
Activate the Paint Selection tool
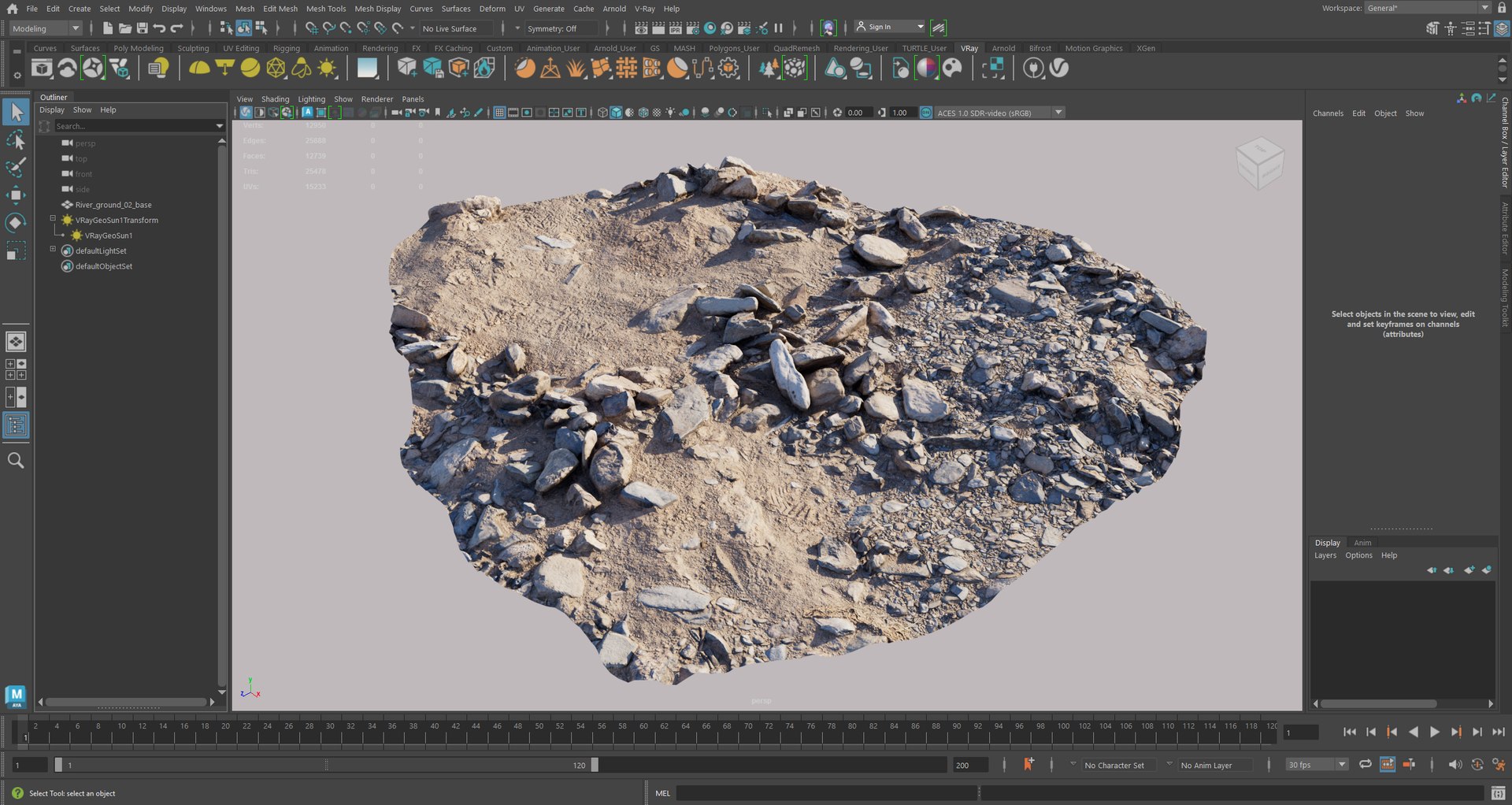click(x=16, y=167)
